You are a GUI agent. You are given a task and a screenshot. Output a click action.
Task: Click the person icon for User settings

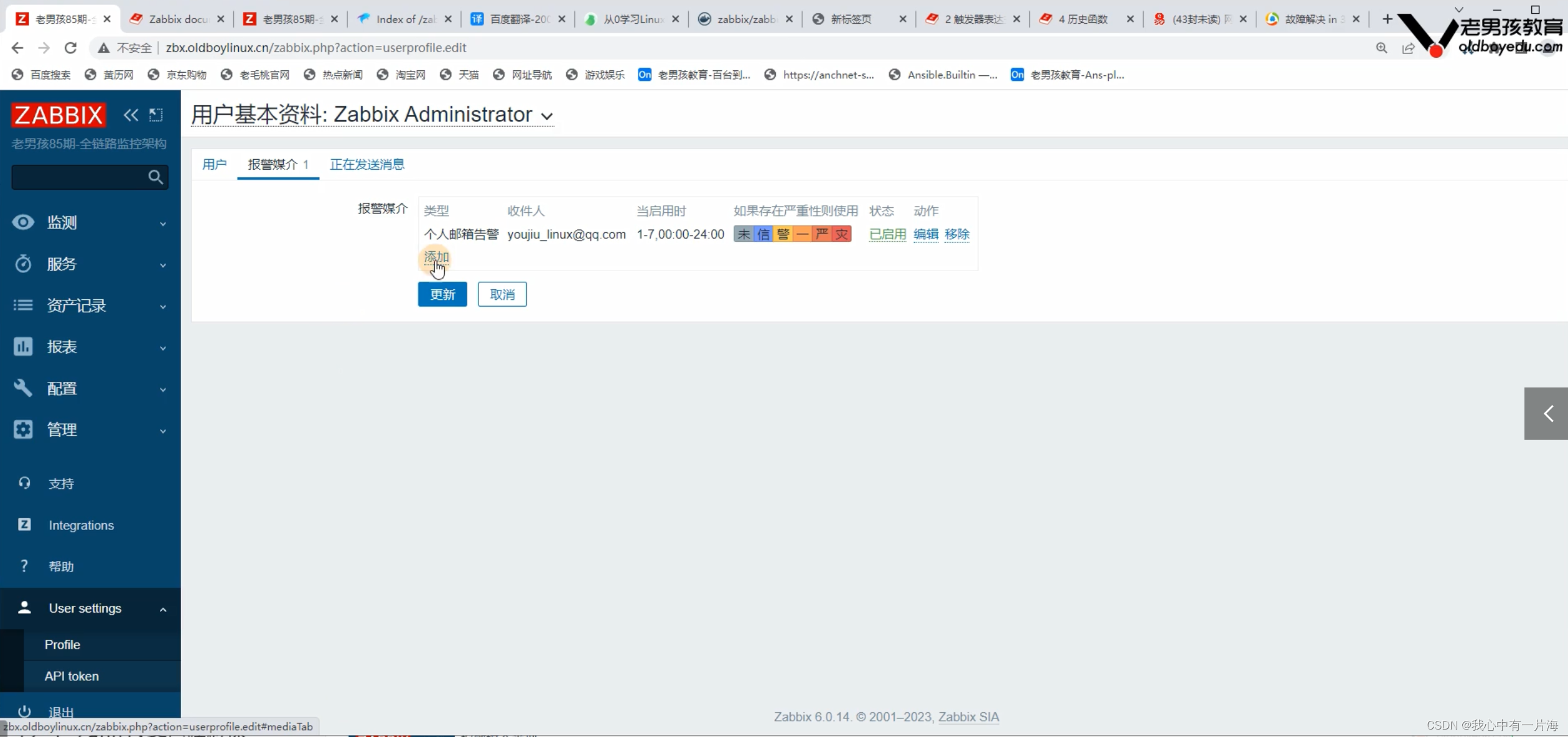coord(24,608)
